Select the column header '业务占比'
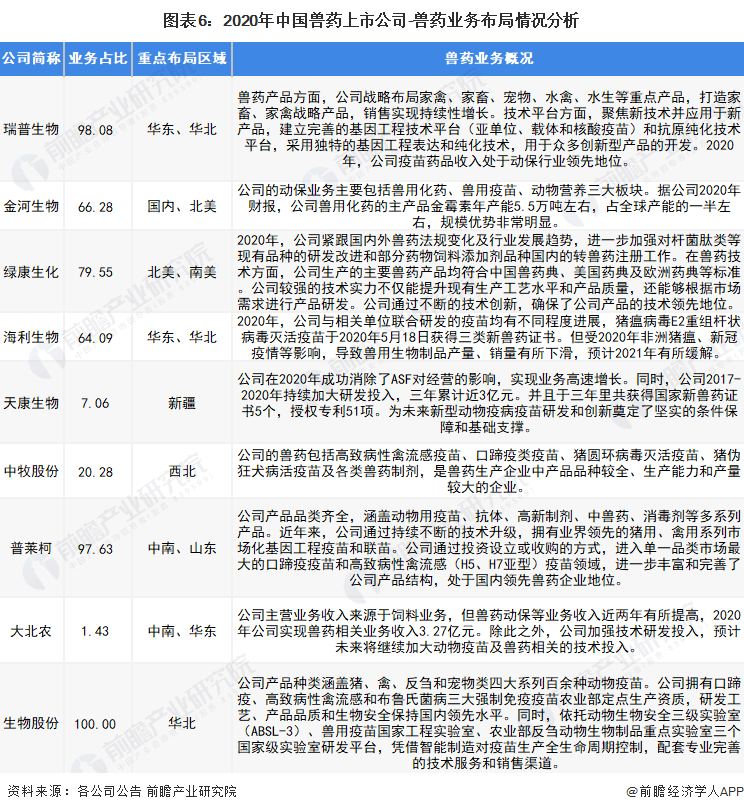Viewport: 744px width, 812px height. [98, 58]
